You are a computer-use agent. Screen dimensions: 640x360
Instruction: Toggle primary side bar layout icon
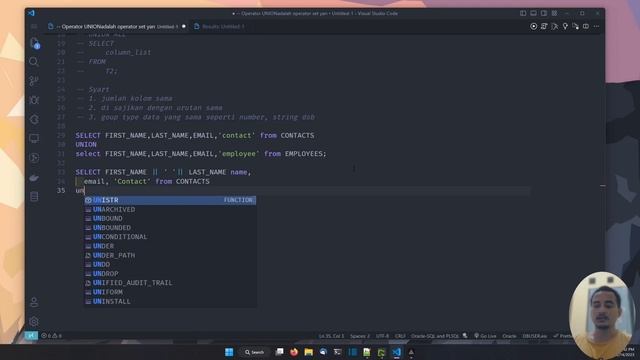point(523,13)
